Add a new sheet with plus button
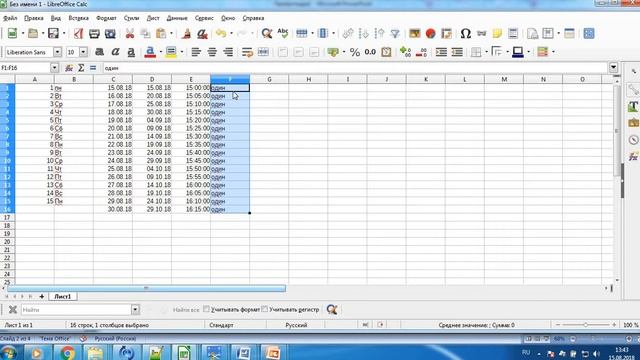The image size is (640, 360). [x=42, y=296]
